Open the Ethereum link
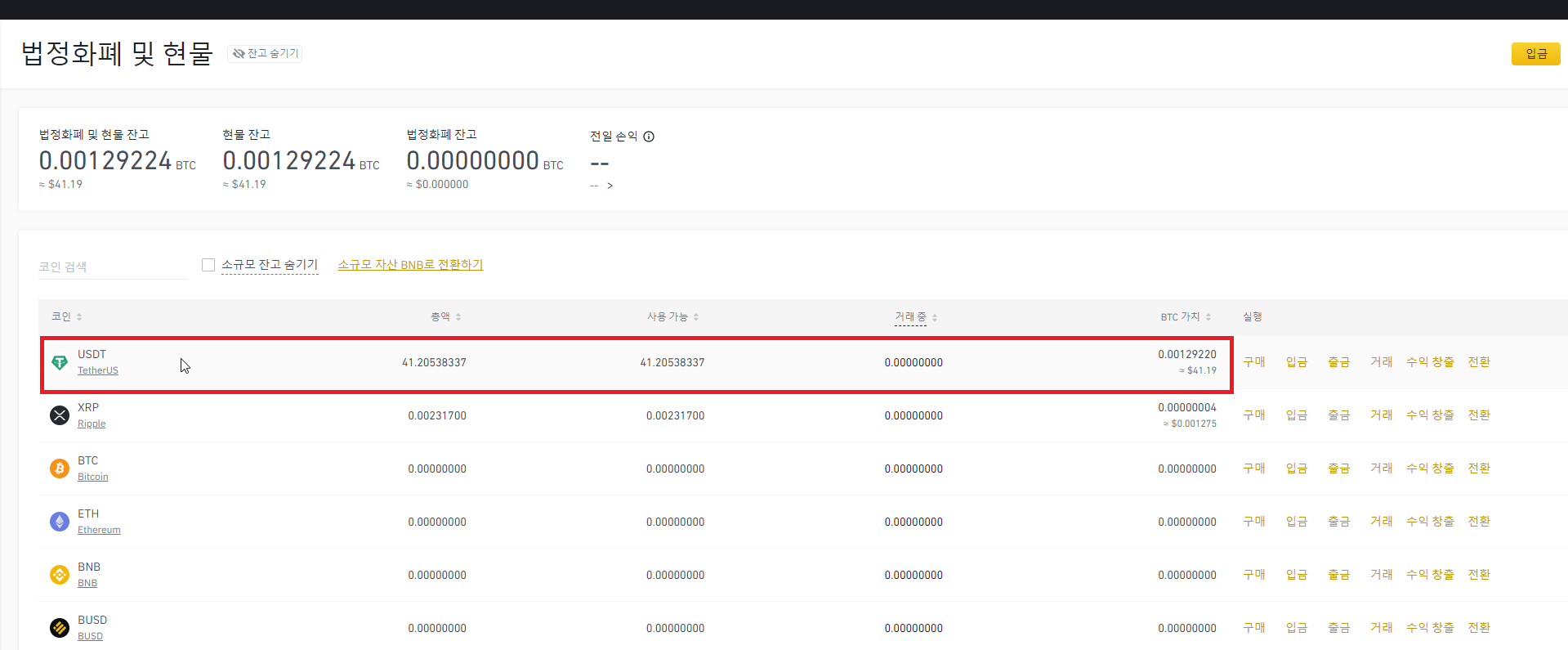 99,530
